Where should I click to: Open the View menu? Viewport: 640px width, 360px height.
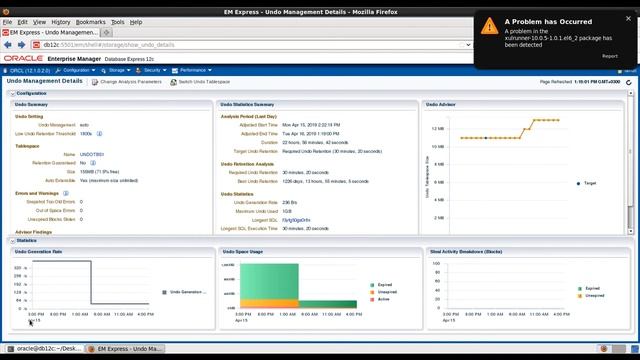point(39,22)
